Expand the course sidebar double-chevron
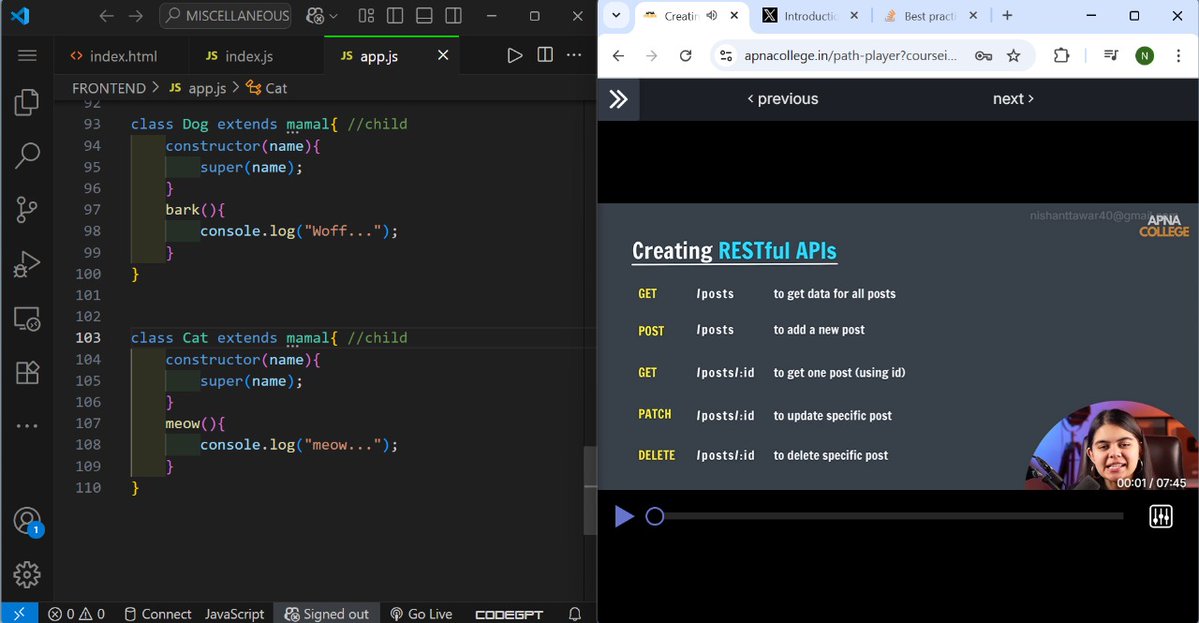This screenshot has width=1199, height=623. [x=618, y=99]
